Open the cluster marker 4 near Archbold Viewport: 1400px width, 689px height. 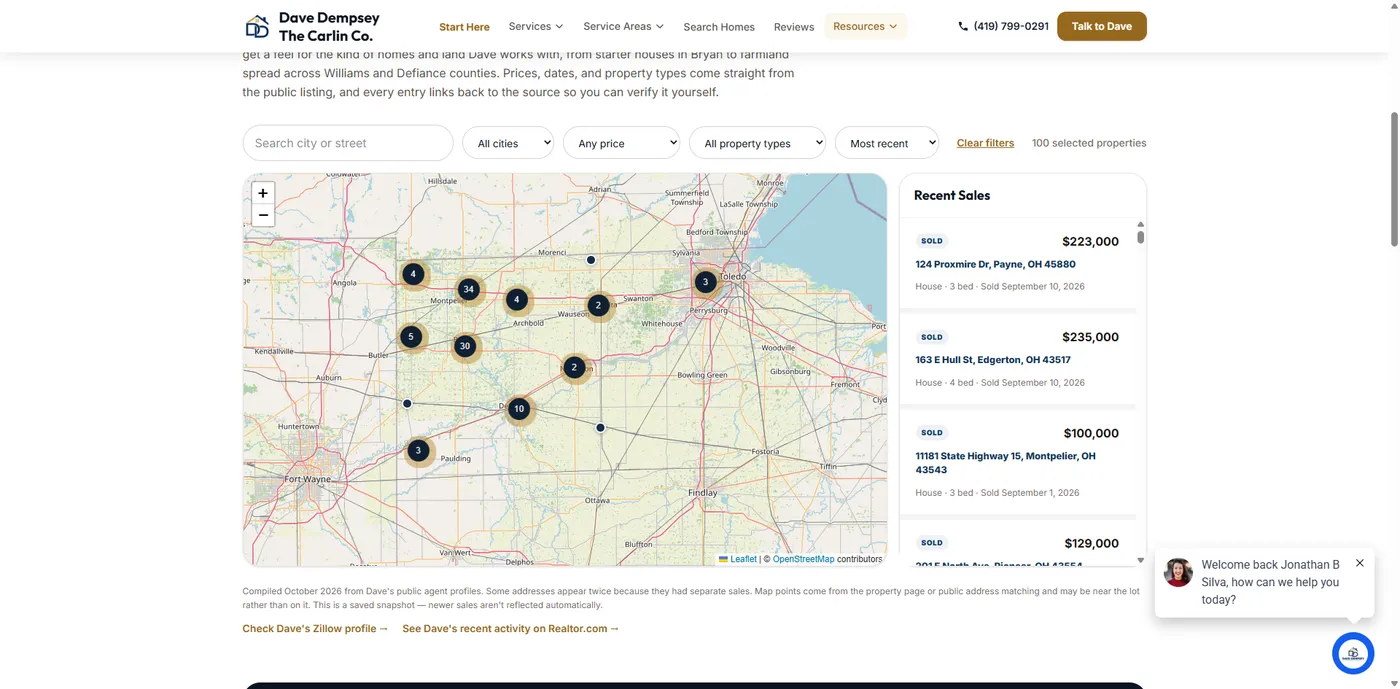coord(516,299)
